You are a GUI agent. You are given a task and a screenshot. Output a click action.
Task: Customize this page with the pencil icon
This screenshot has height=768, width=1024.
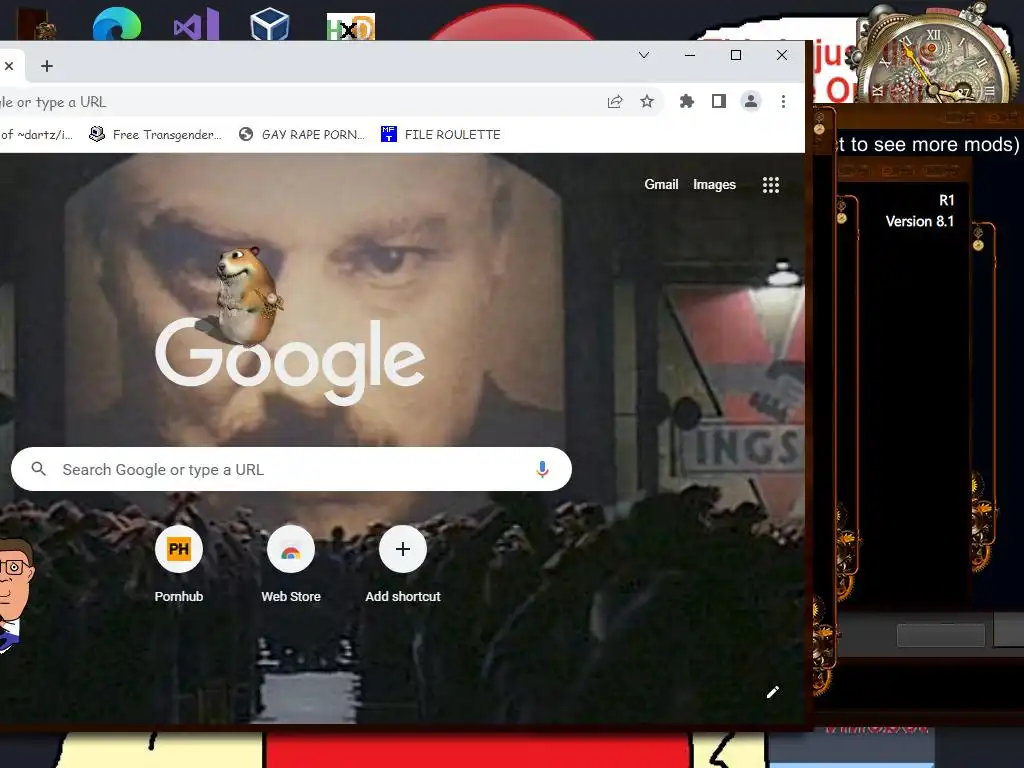coord(773,692)
